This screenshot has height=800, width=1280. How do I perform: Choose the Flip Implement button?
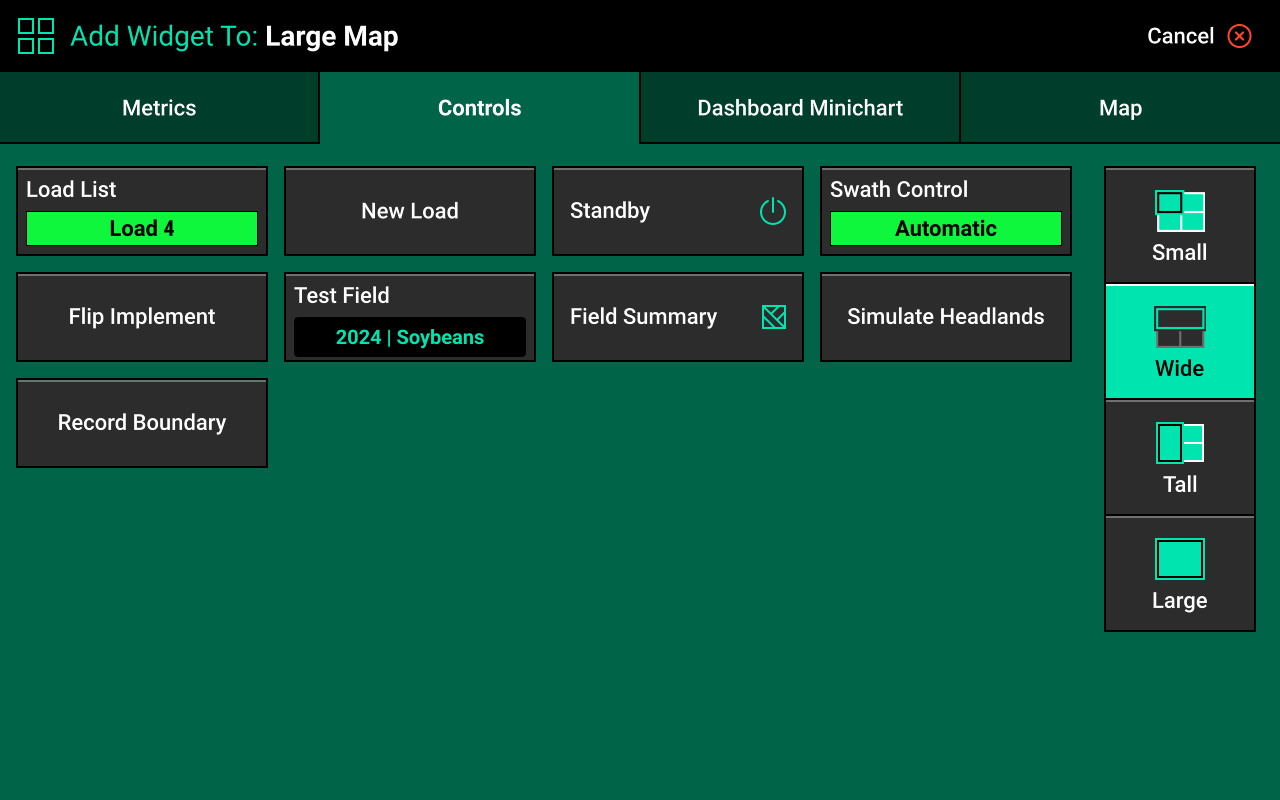tap(141, 317)
